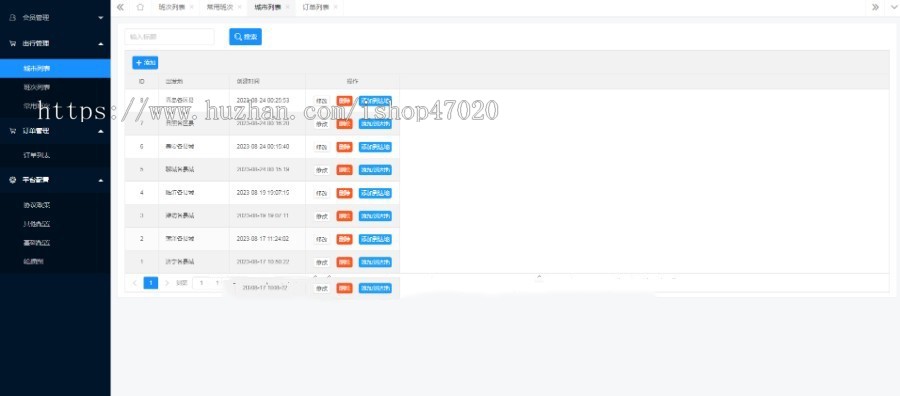Collapse the 出行管理 sidebar menu
The image size is (900, 396).
click(55, 44)
